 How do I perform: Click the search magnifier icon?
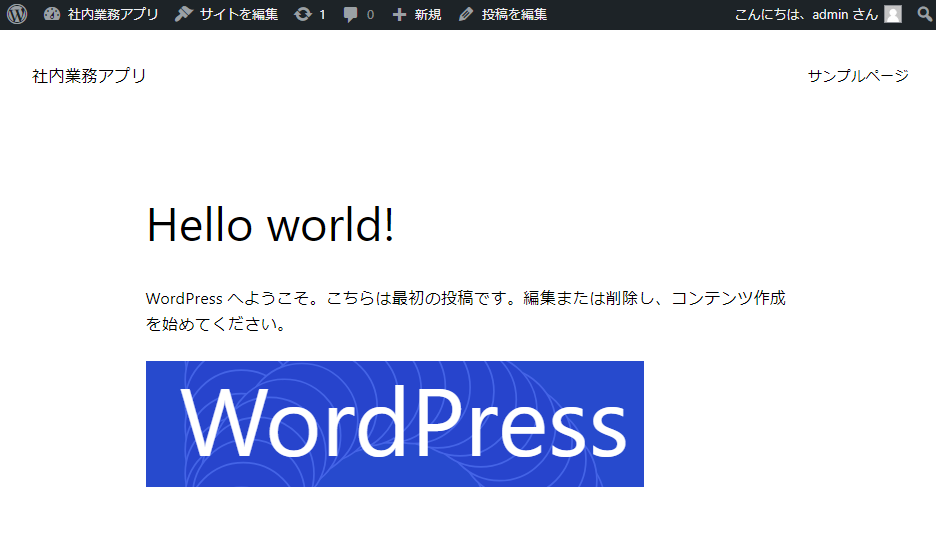[x=925, y=14]
